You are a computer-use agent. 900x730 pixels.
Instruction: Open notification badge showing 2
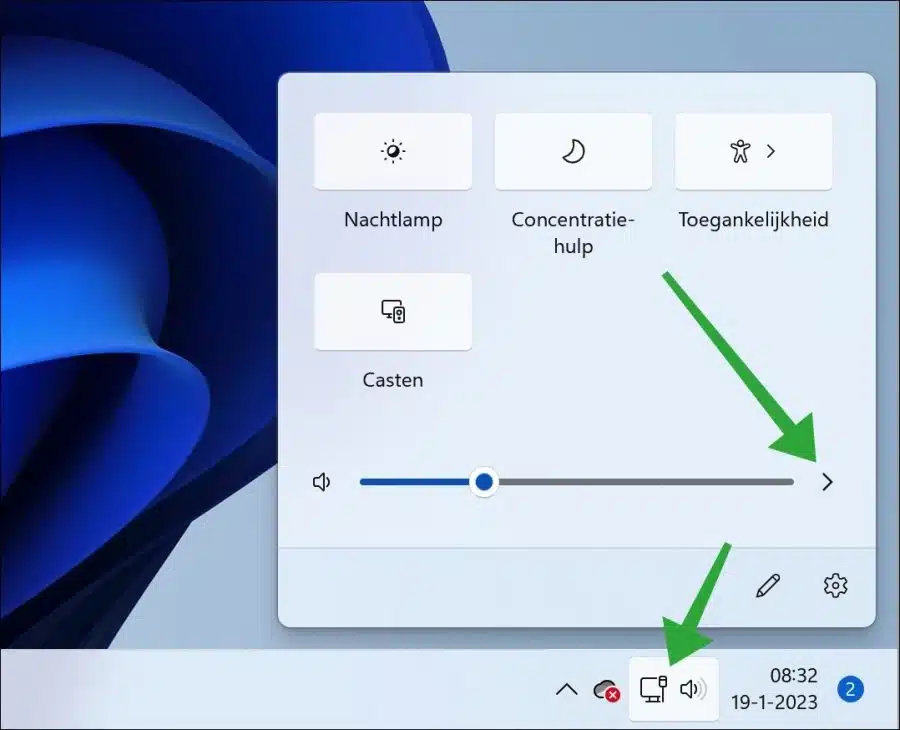(851, 689)
